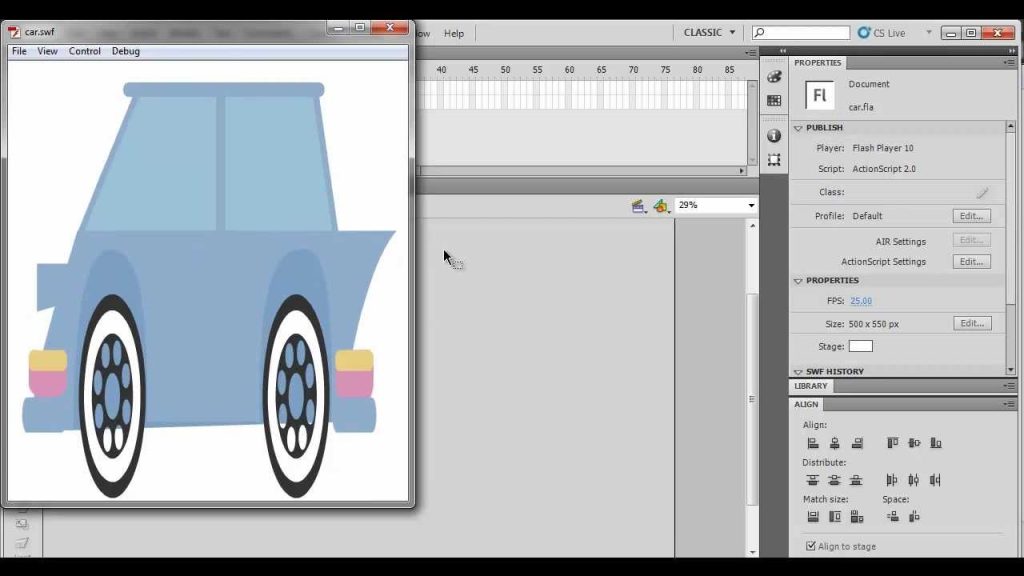Viewport: 1024px width, 576px height.
Task: Click the FPS value 25.00
Action: (x=861, y=301)
